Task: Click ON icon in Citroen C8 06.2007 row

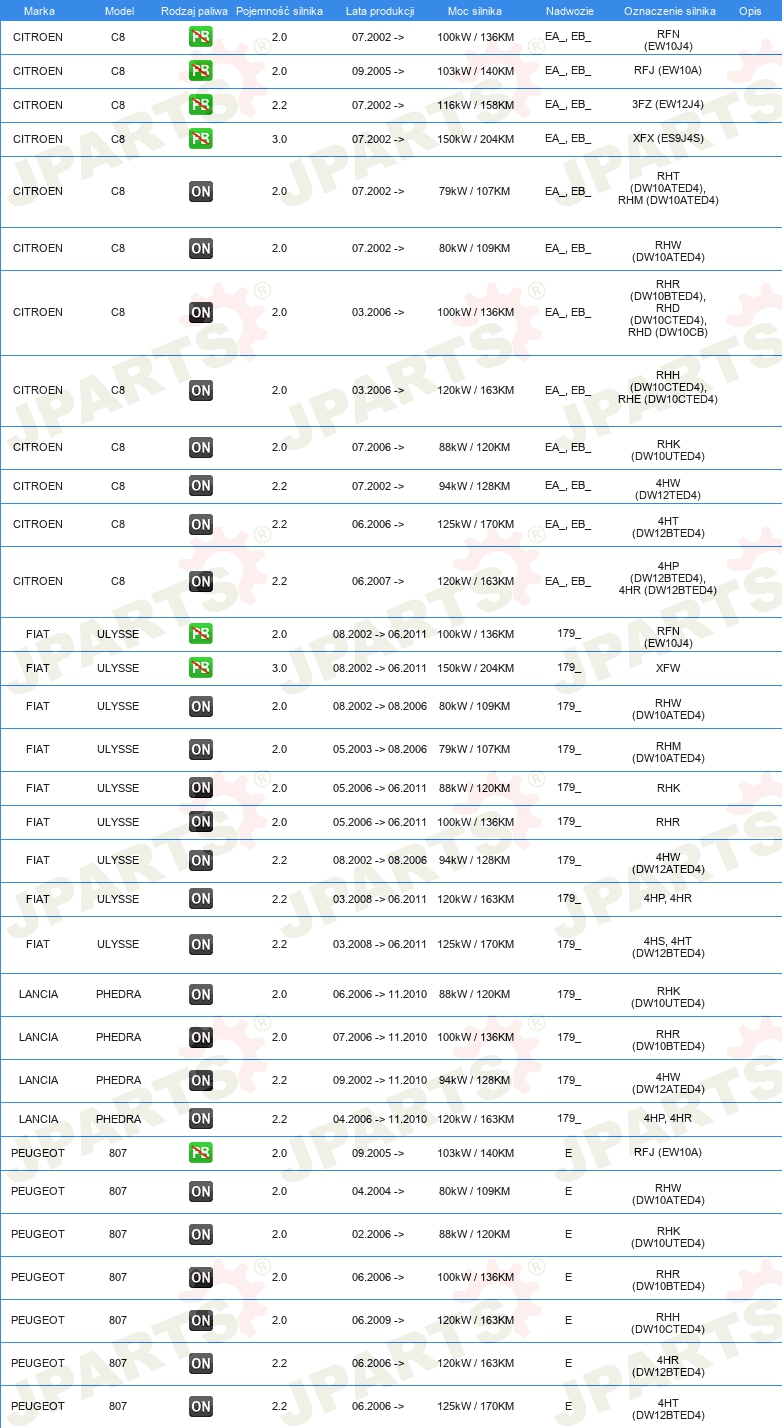Action: [200, 581]
